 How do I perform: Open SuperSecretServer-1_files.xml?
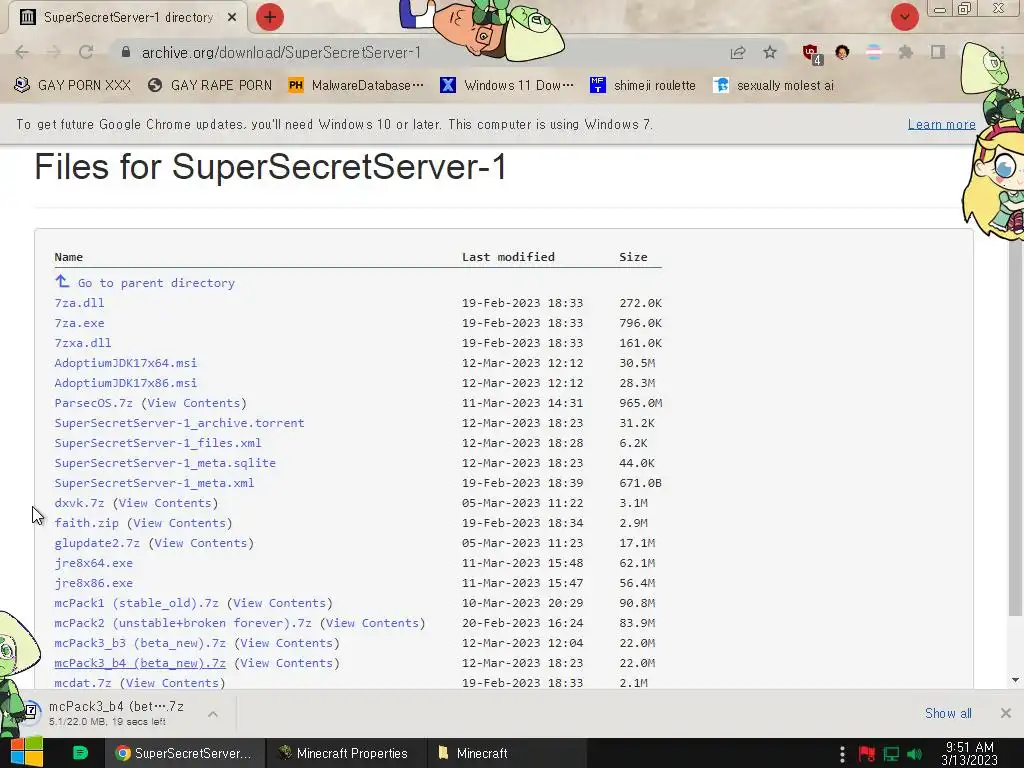pyautogui.click(x=158, y=443)
